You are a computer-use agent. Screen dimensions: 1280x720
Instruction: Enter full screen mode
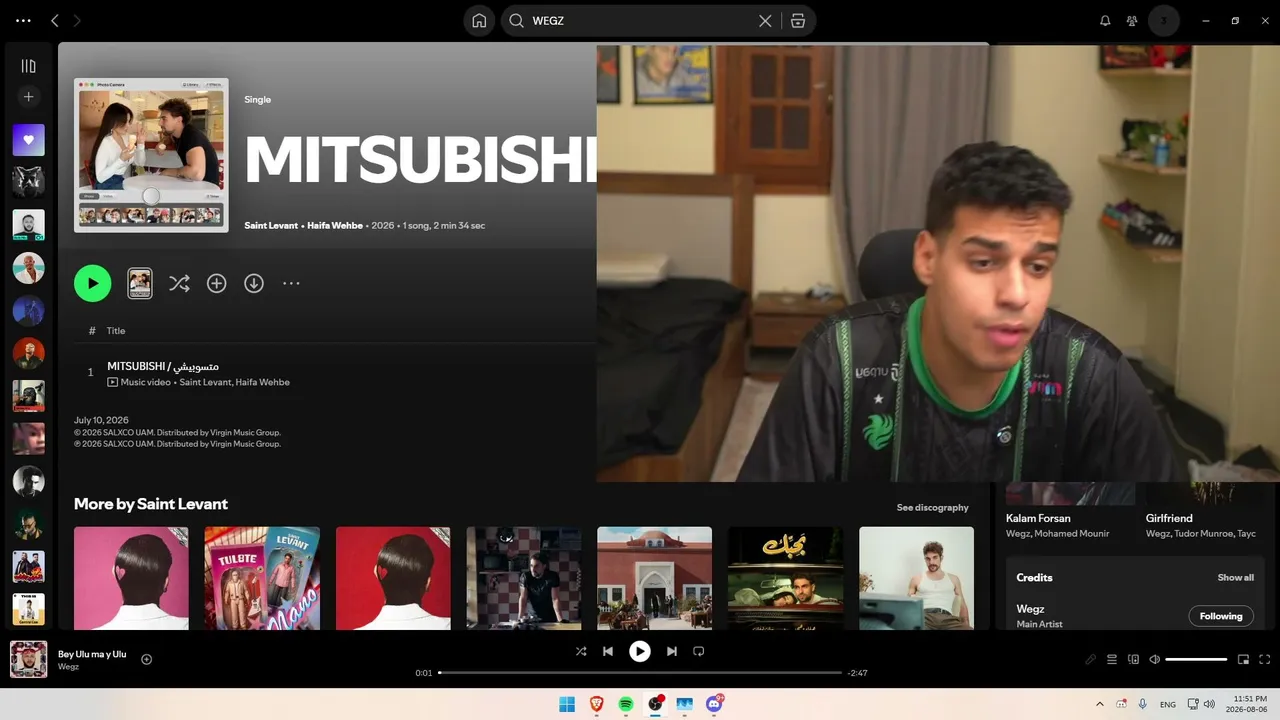pyautogui.click(x=1265, y=659)
